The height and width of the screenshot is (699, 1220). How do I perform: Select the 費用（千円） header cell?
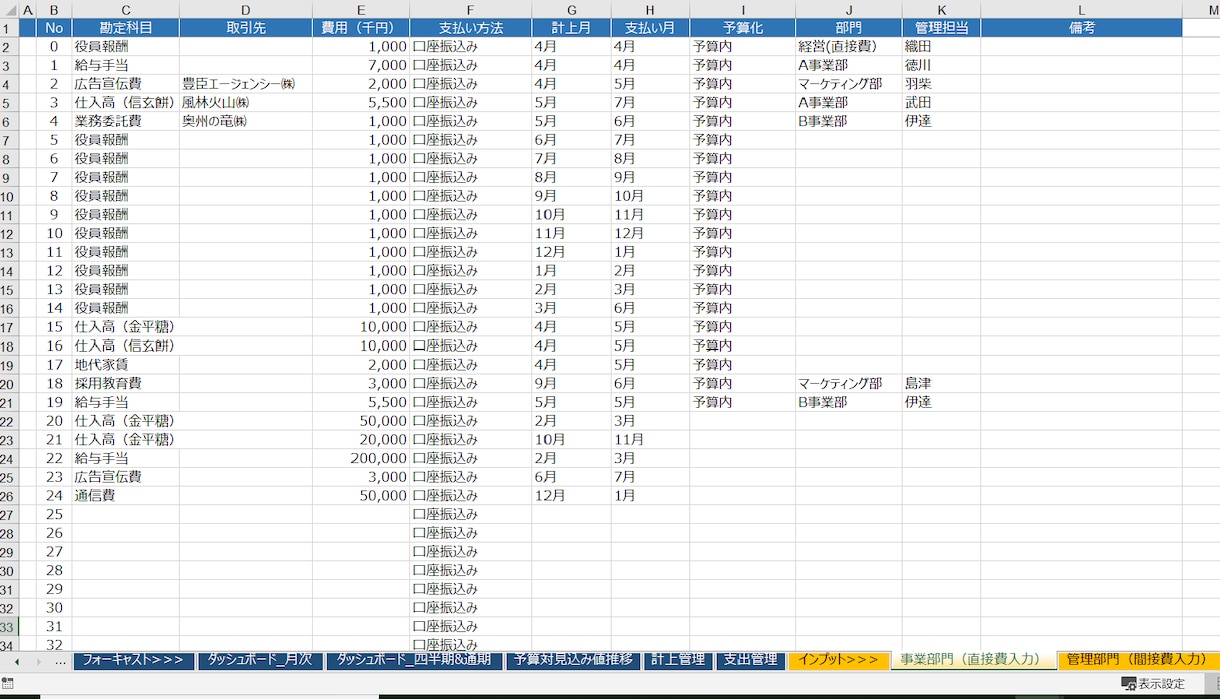coord(361,28)
